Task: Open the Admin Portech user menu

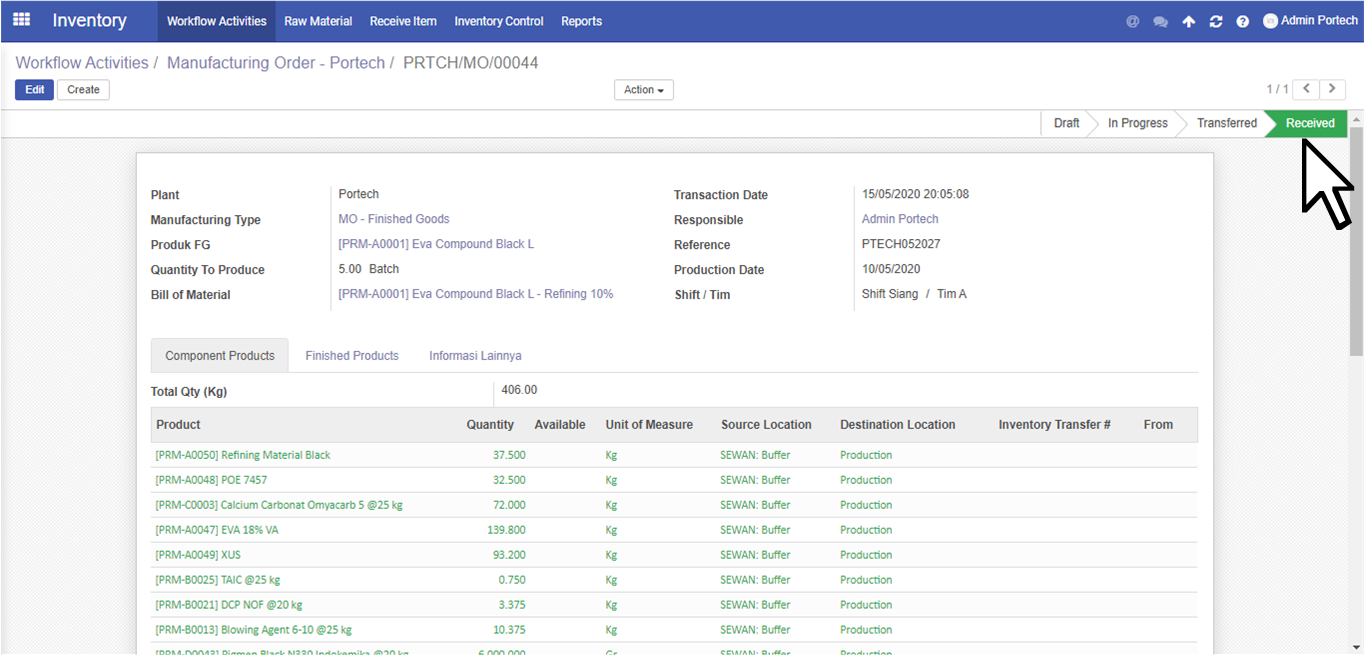Action: [x=1310, y=21]
